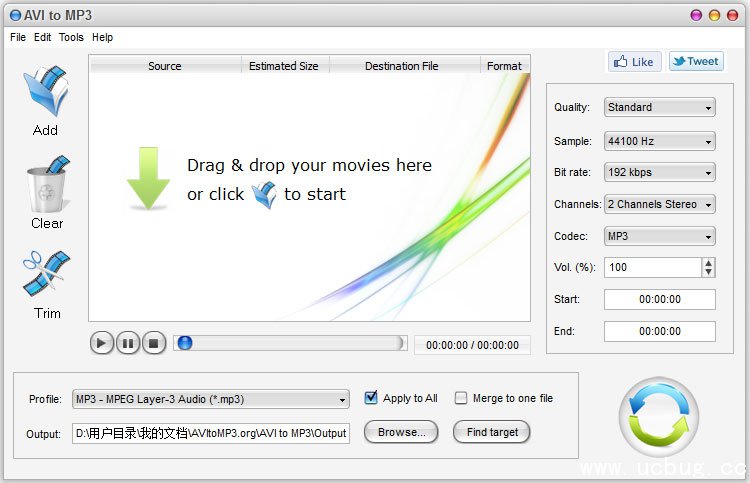This screenshot has height=483, width=750.
Task: Open the Bit rate dropdown
Action: 660,172
